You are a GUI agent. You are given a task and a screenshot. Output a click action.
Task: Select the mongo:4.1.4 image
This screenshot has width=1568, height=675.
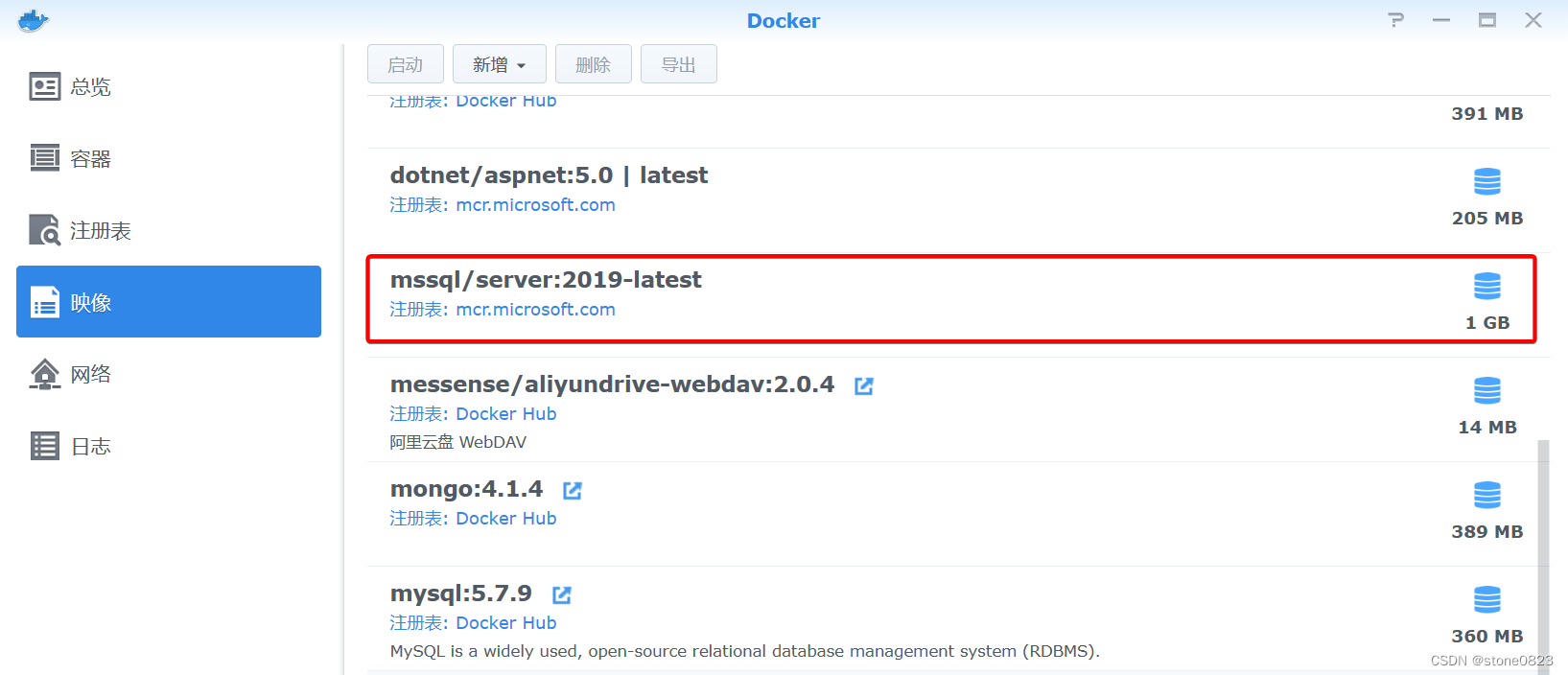(x=466, y=489)
